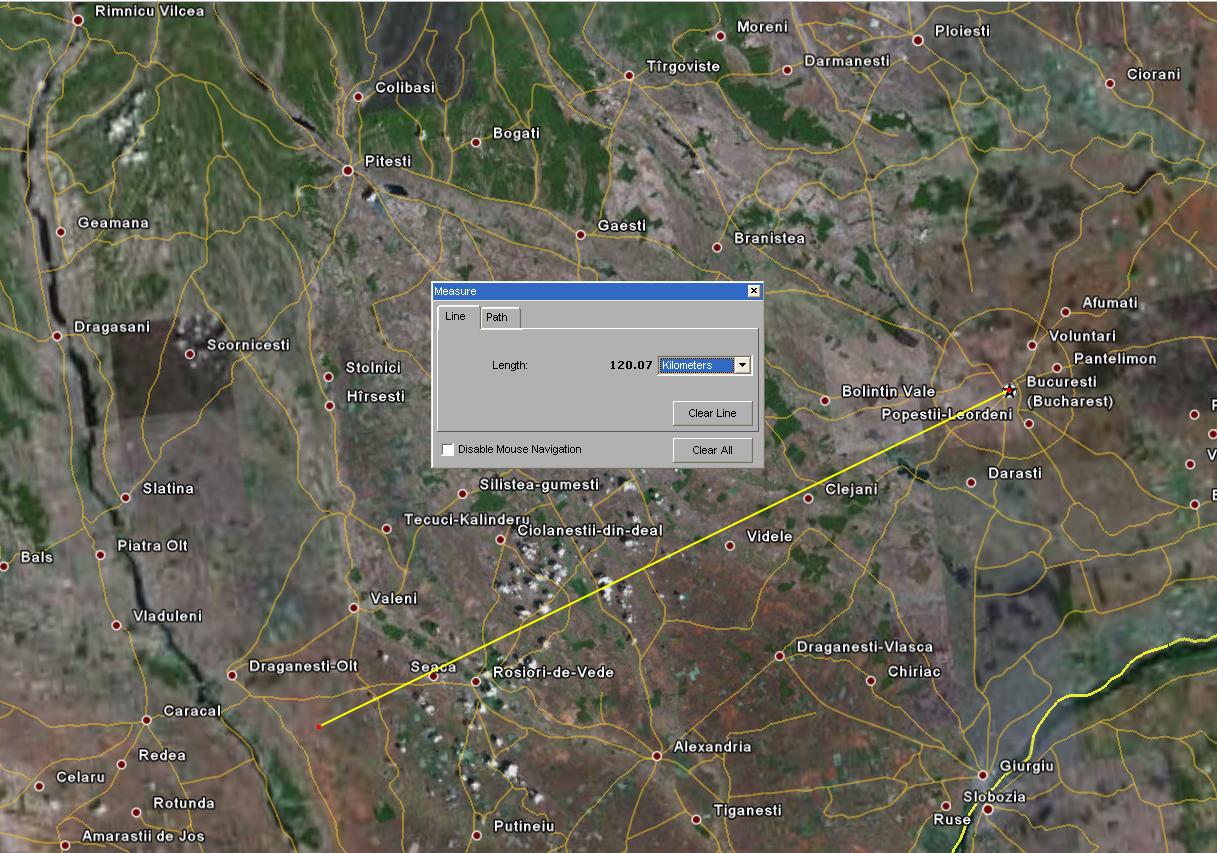
Task: Click the red endpoint of the measurement line
Action: click(x=319, y=726)
